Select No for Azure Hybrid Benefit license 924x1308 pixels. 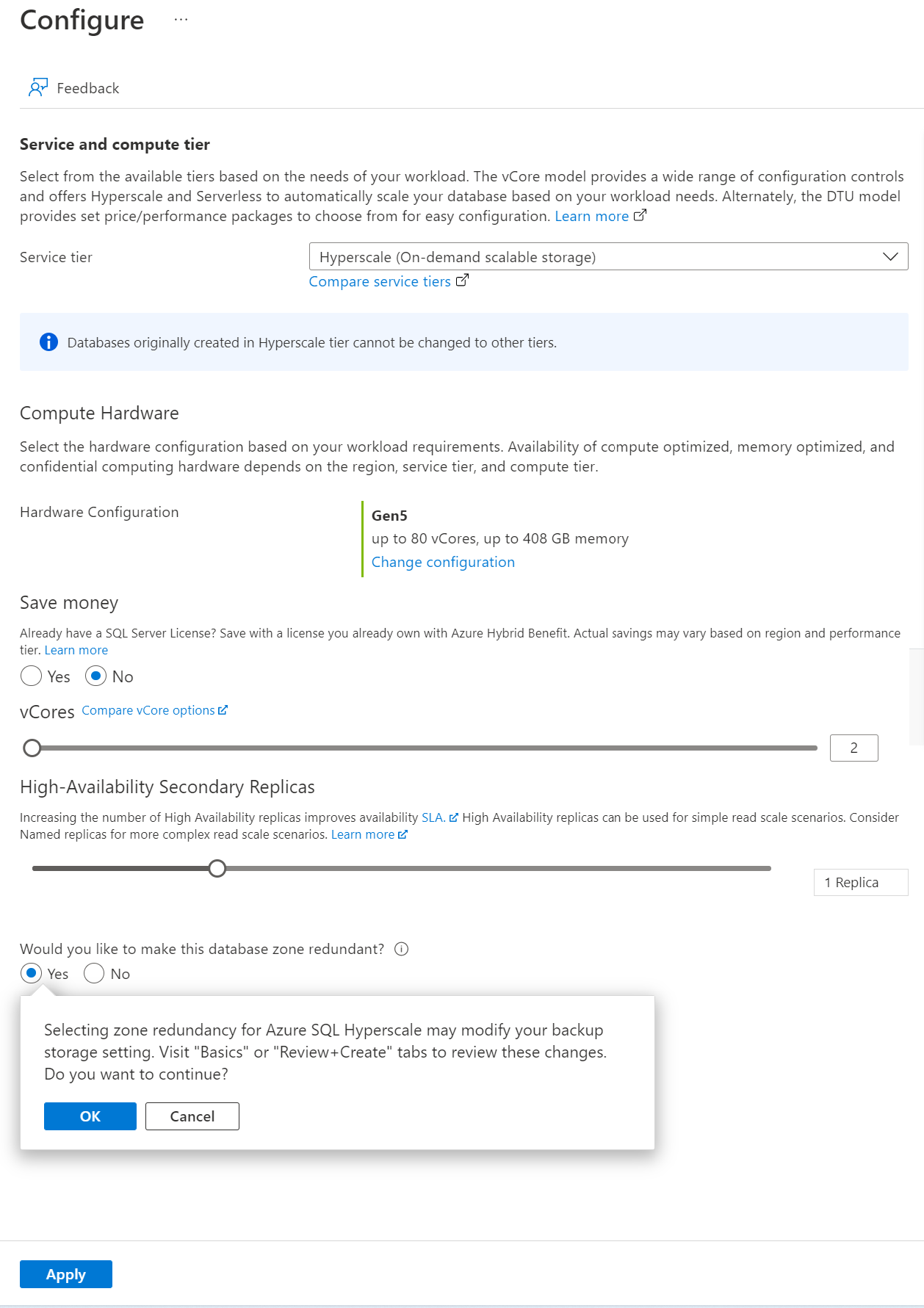[95, 676]
